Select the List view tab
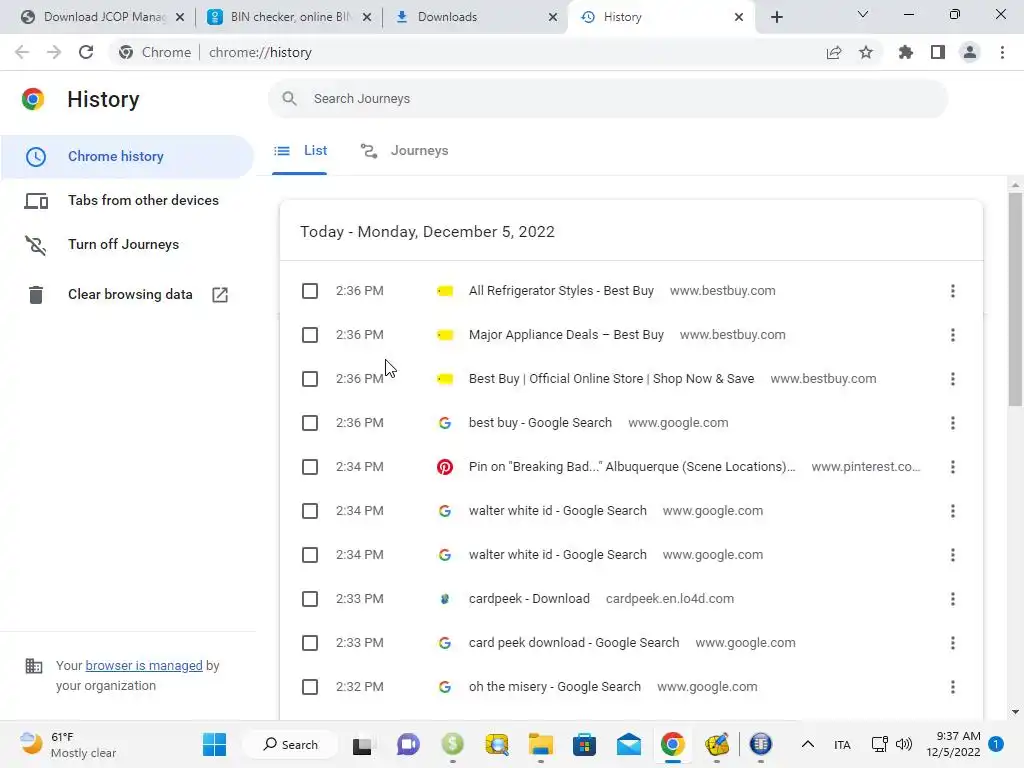This screenshot has width=1024, height=768. click(300, 151)
